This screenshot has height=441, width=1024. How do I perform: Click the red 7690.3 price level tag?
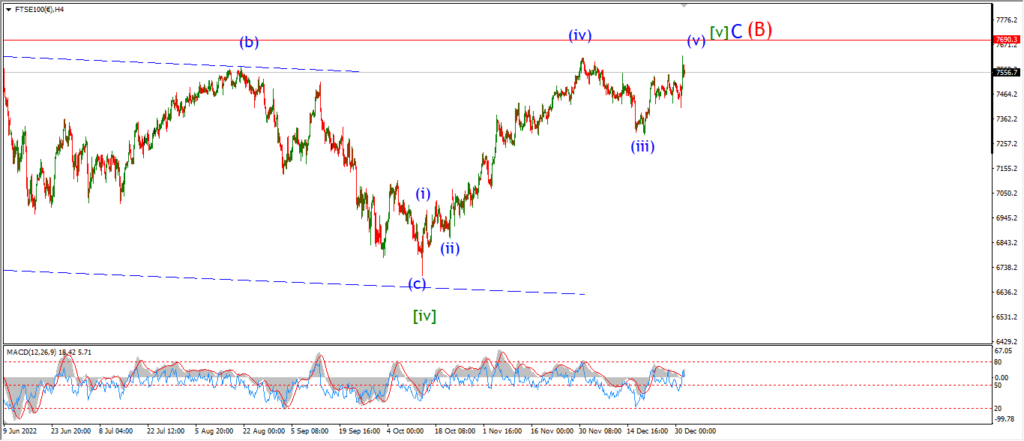tap(1007, 40)
